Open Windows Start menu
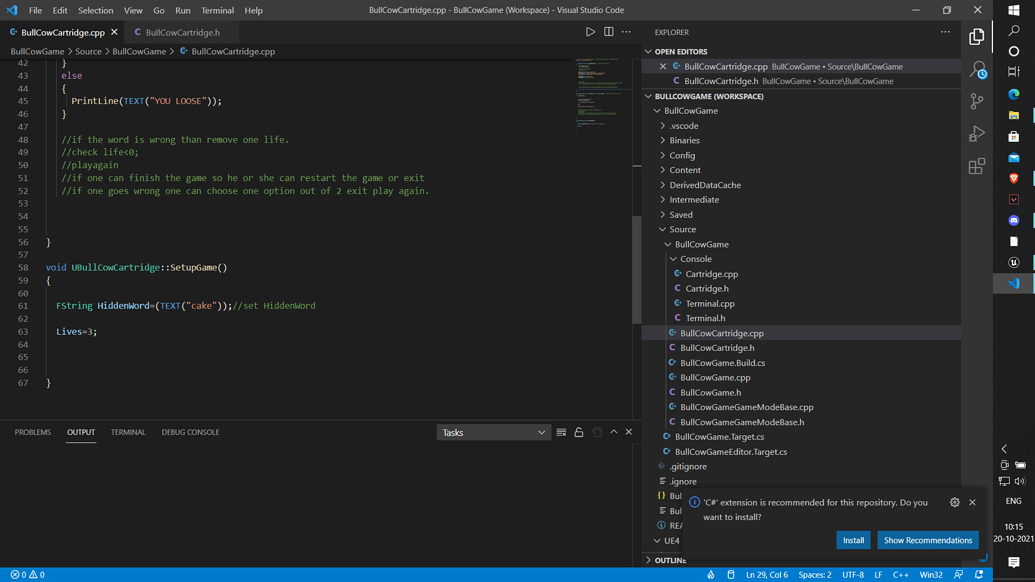Screen dimensions: 1035x582 tap(1014, 10)
